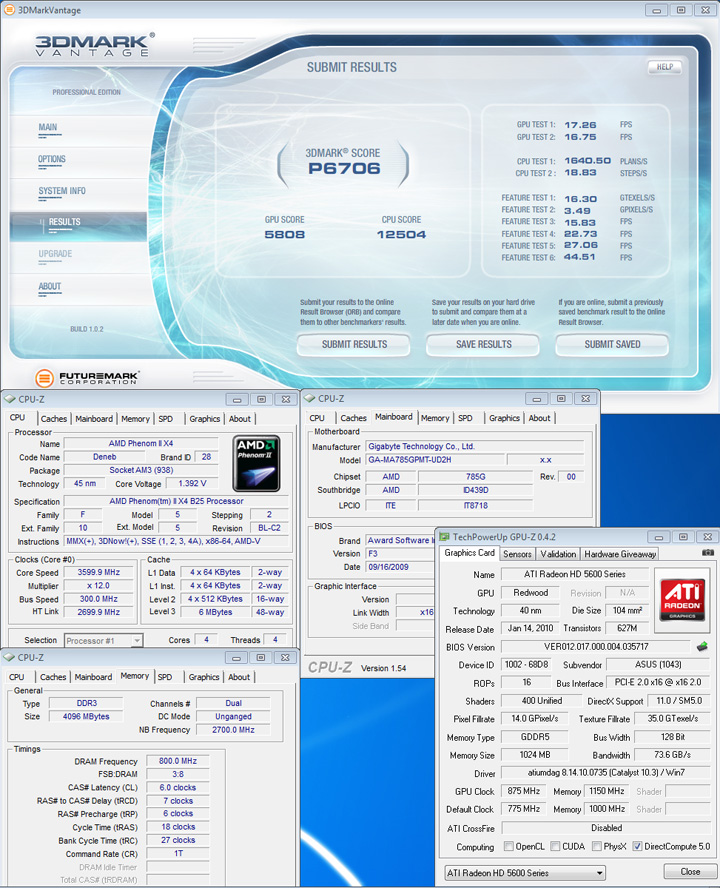Image resolution: width=720 pixels, height=888 pixels.
Task: Open OPTIONS in 3DMark sidebar
Action: tap(52, 159)
